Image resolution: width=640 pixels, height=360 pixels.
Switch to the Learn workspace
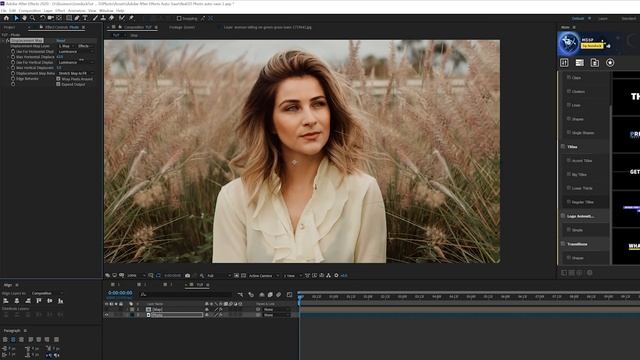pyautogui.click(x=602, y=18)
